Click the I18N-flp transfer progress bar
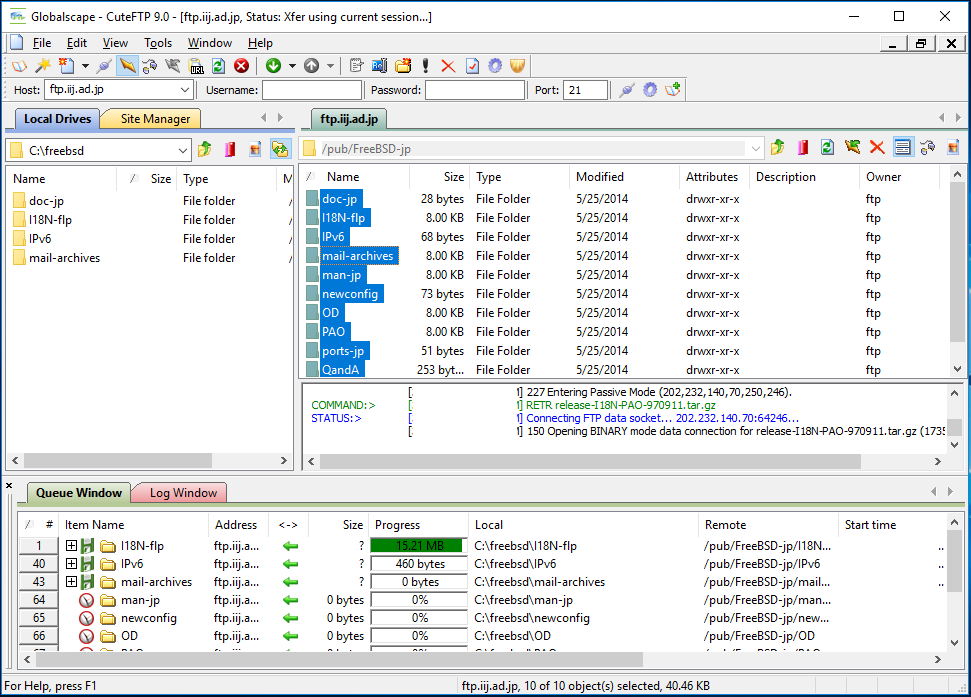 click(417, 545)
